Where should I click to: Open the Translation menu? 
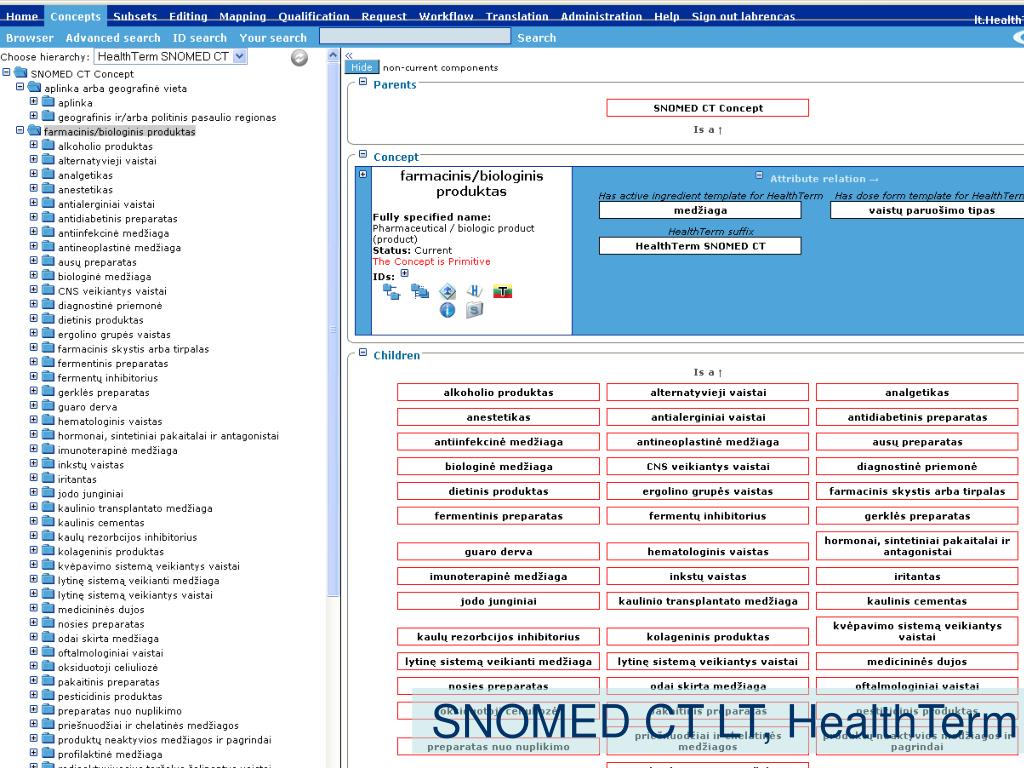517,16
